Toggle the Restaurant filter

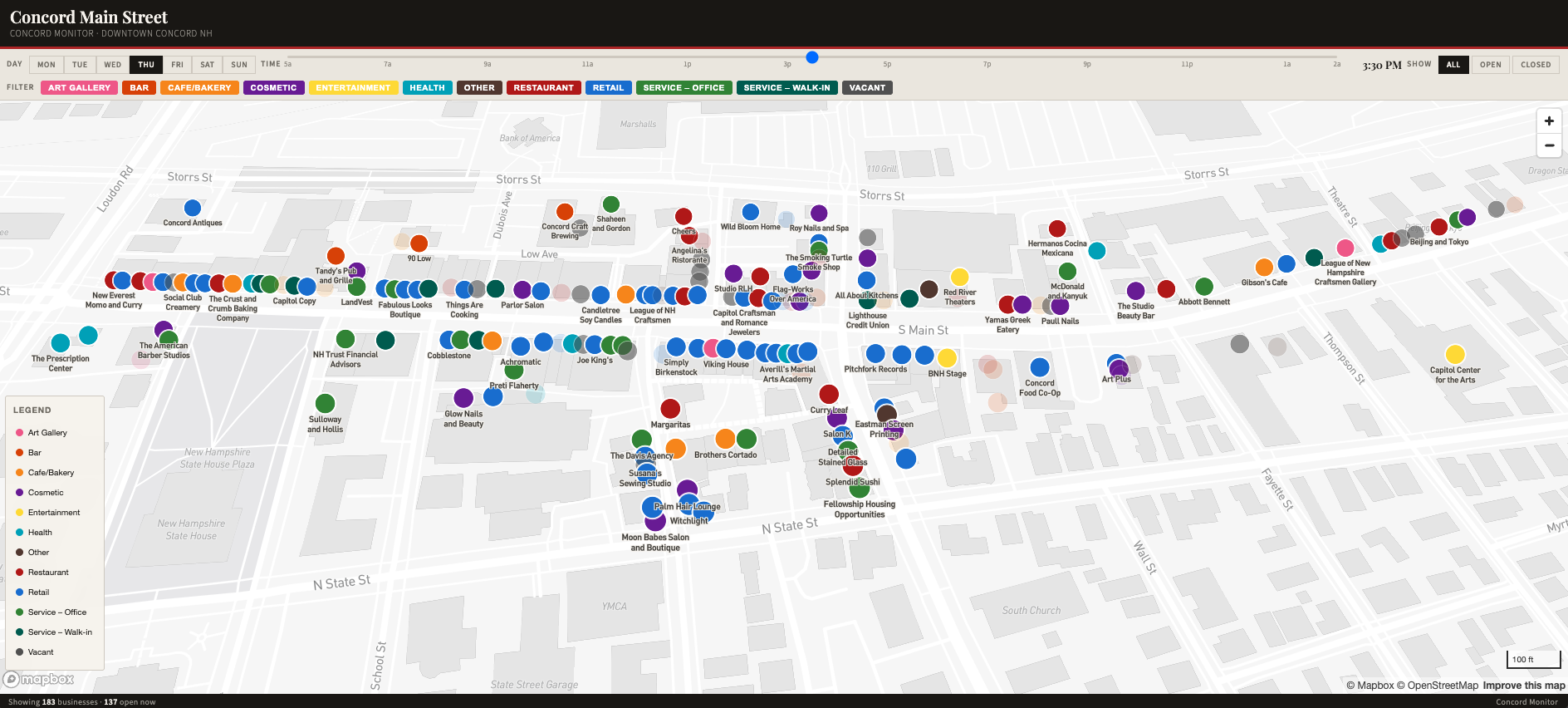coord(543,87)
